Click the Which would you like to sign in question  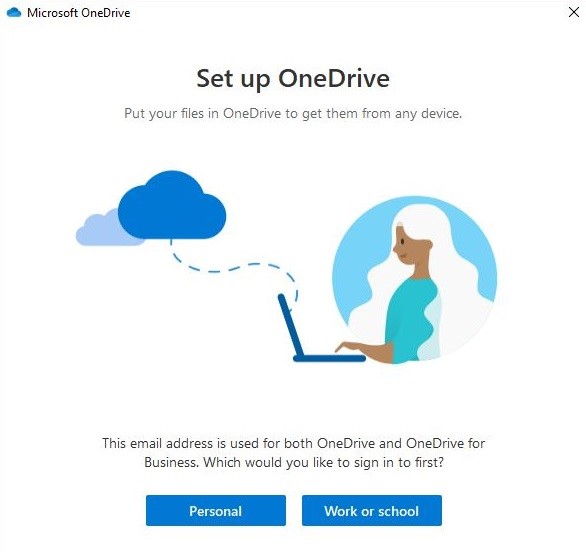coord(324,463)
